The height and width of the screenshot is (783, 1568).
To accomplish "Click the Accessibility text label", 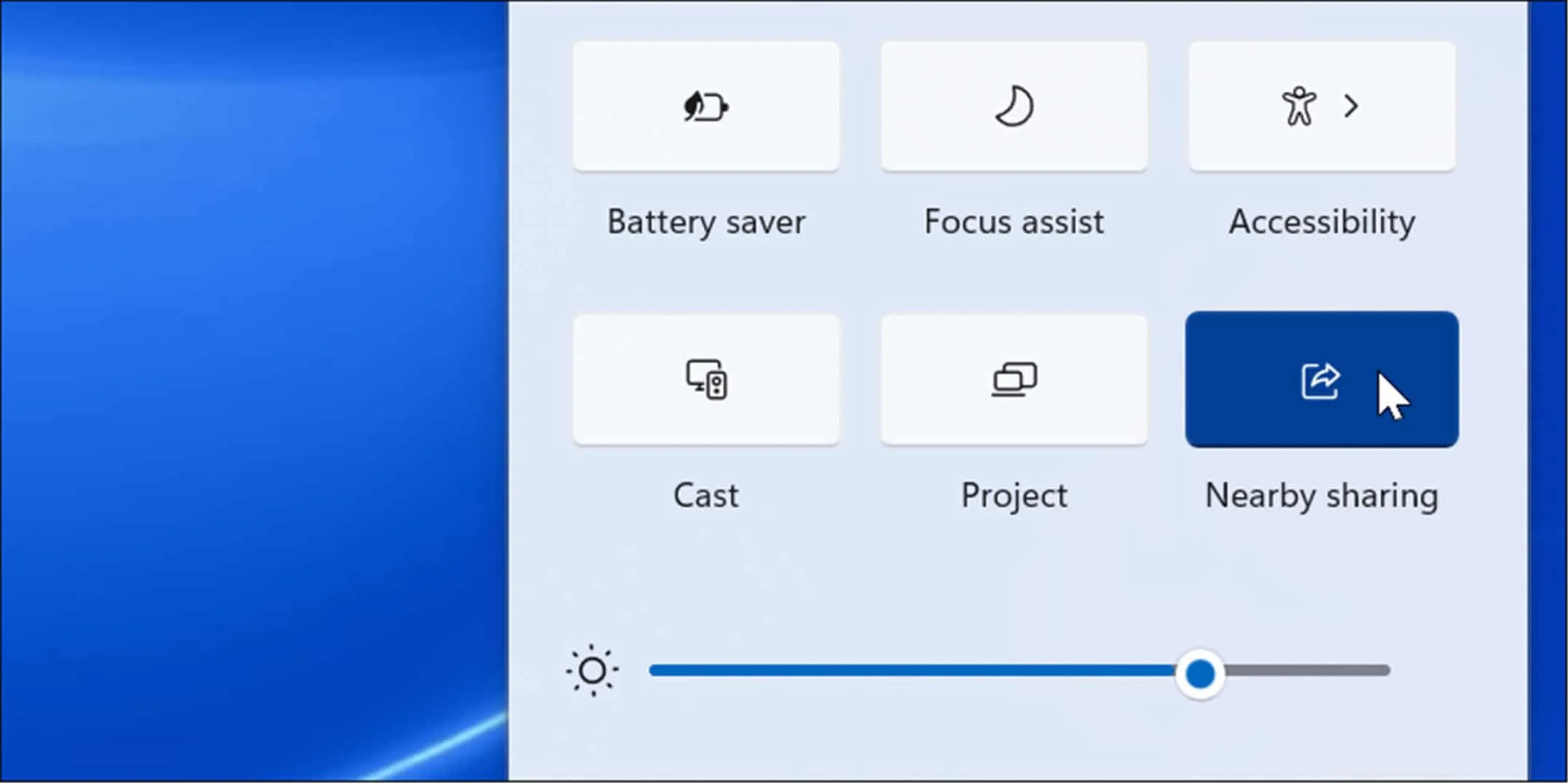I will (1322, 222).
